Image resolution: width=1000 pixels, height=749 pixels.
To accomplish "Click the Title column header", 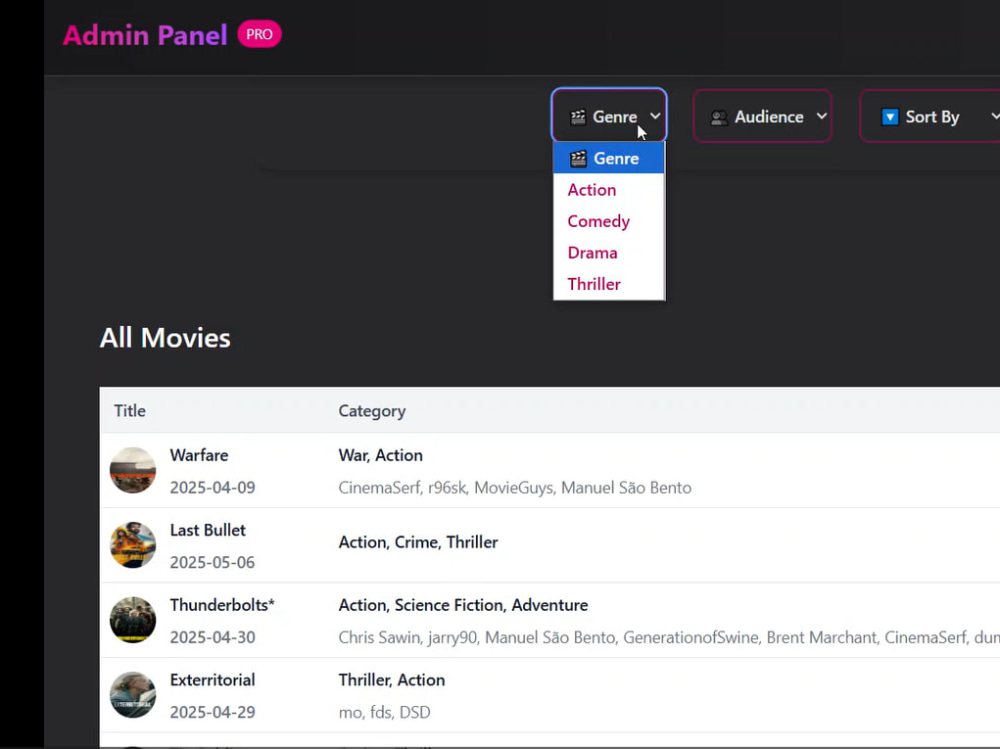I will pos(129,410).
